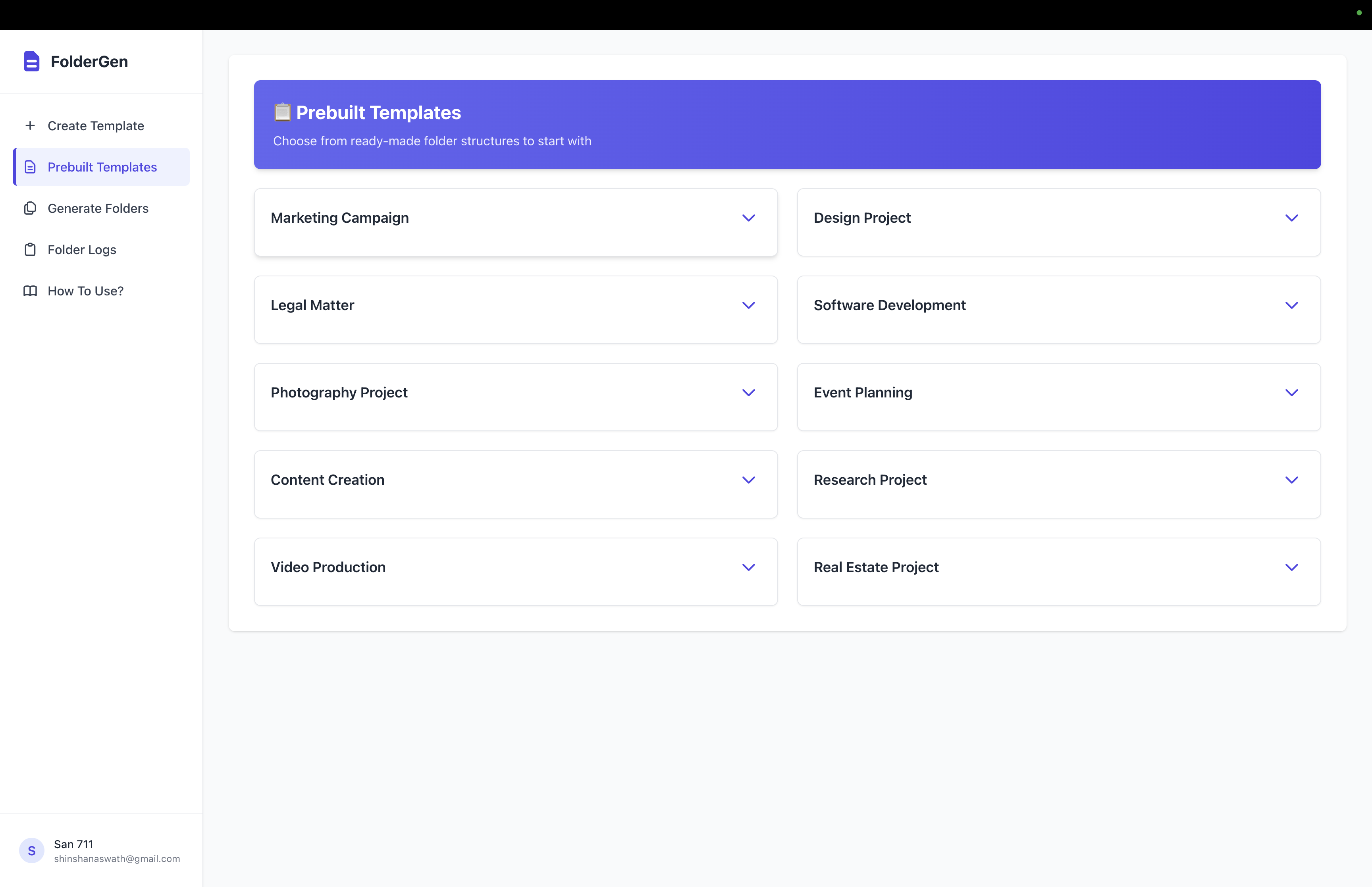Expand the Marketing Campaign template chevron
Viewport: 1372px width, 887px height.
tap(748, 218)
